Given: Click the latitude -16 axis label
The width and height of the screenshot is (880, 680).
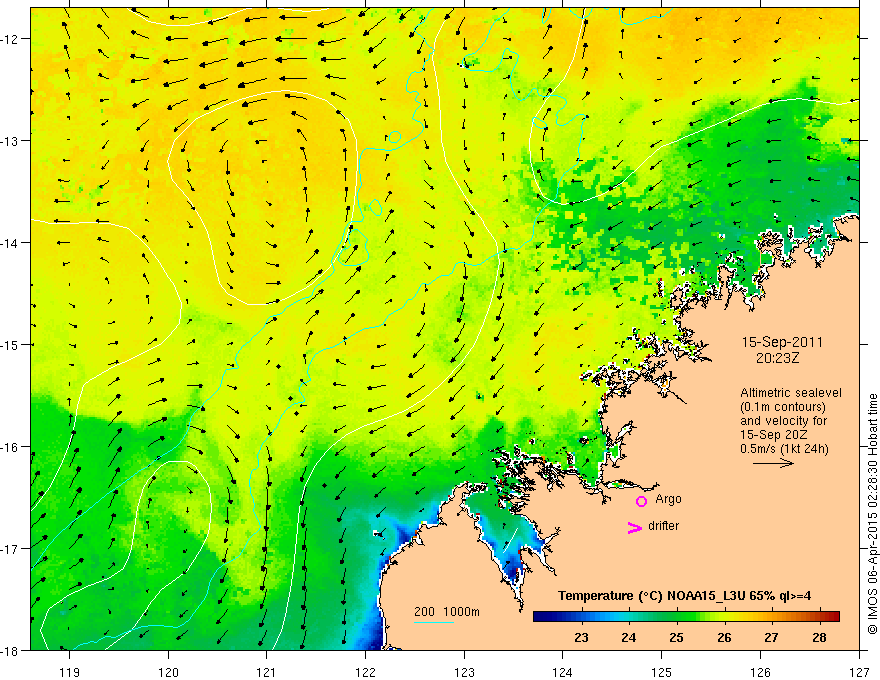Looking at the screenshot, I should [10, 447].
